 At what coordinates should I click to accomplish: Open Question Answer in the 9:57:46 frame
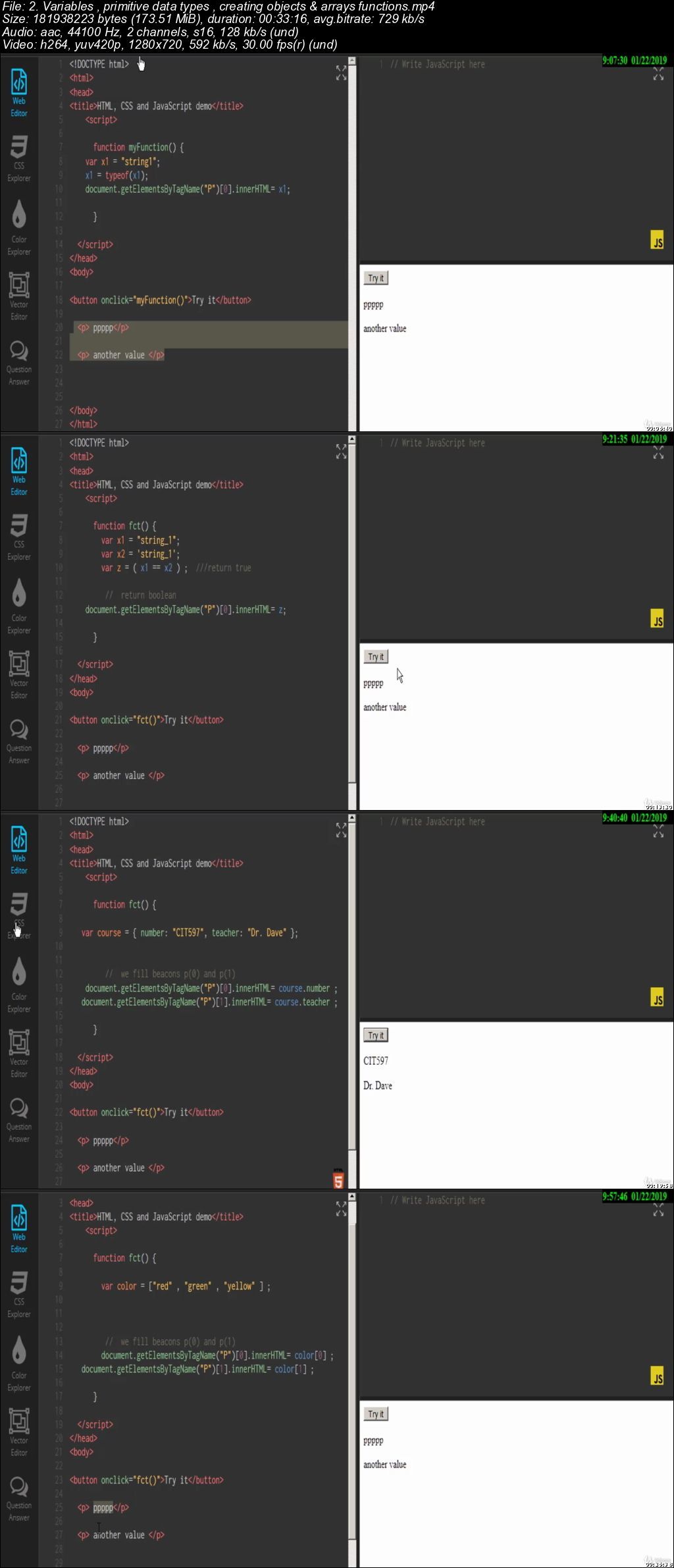coord(19,1498)
